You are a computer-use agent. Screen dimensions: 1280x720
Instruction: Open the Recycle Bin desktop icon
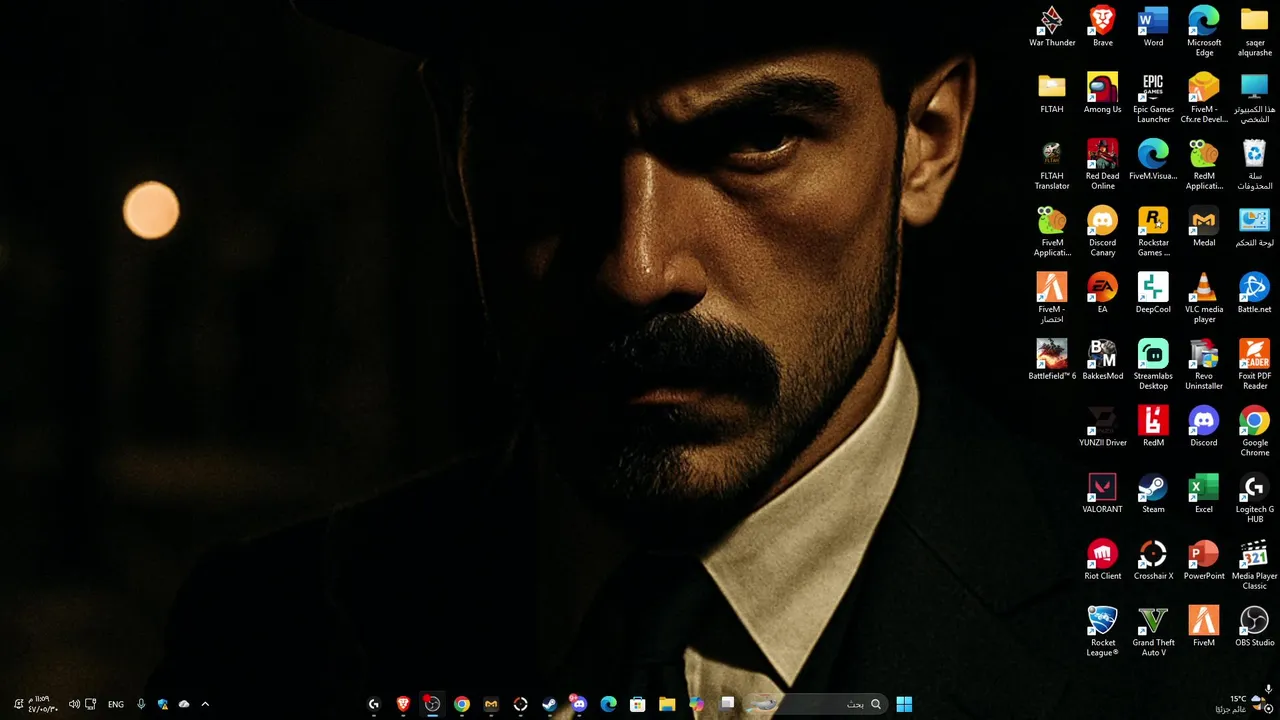(x=1255, y=165)
